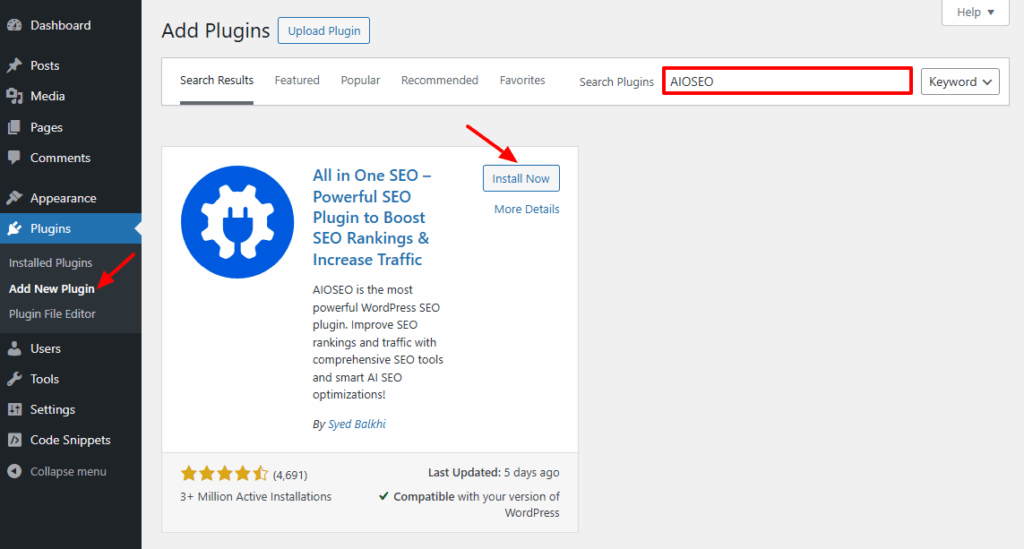Select Add New Plugin submenu item
Image resolution: width=1024 pixels, height=549 pixels.
click(x=52, y=289)
